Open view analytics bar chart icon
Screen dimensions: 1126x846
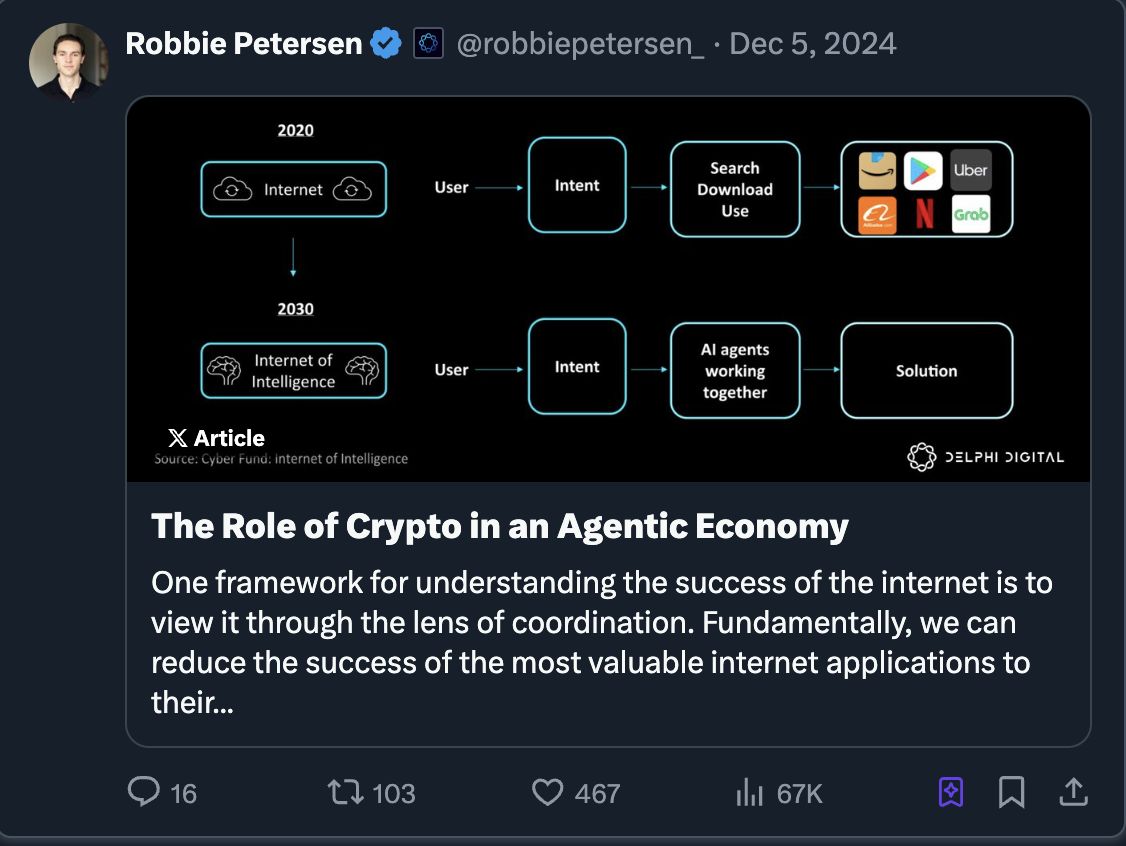tap(749, 792)
